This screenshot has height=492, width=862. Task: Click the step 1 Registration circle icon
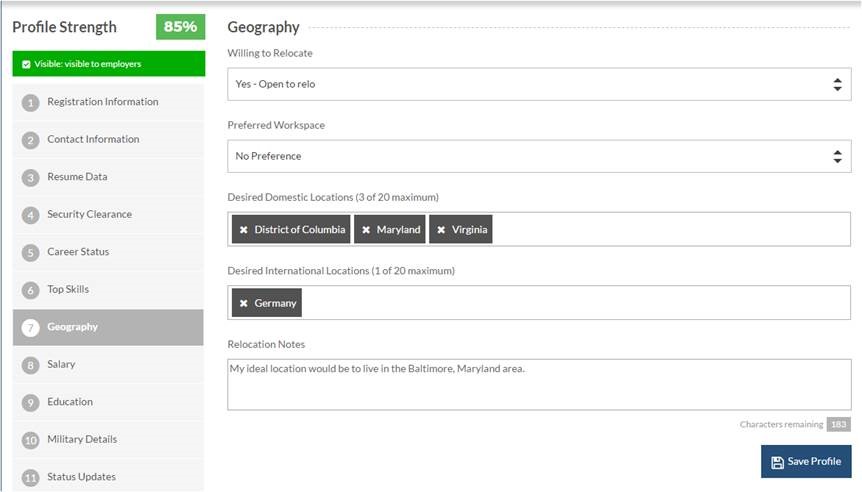(30, 103)
